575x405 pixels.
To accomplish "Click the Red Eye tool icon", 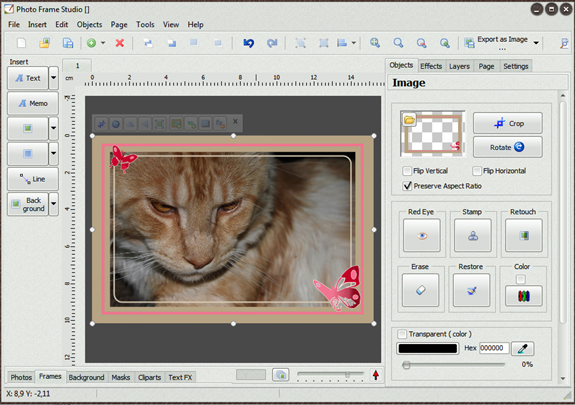I will pyautogui.click(x=422, y=236).
